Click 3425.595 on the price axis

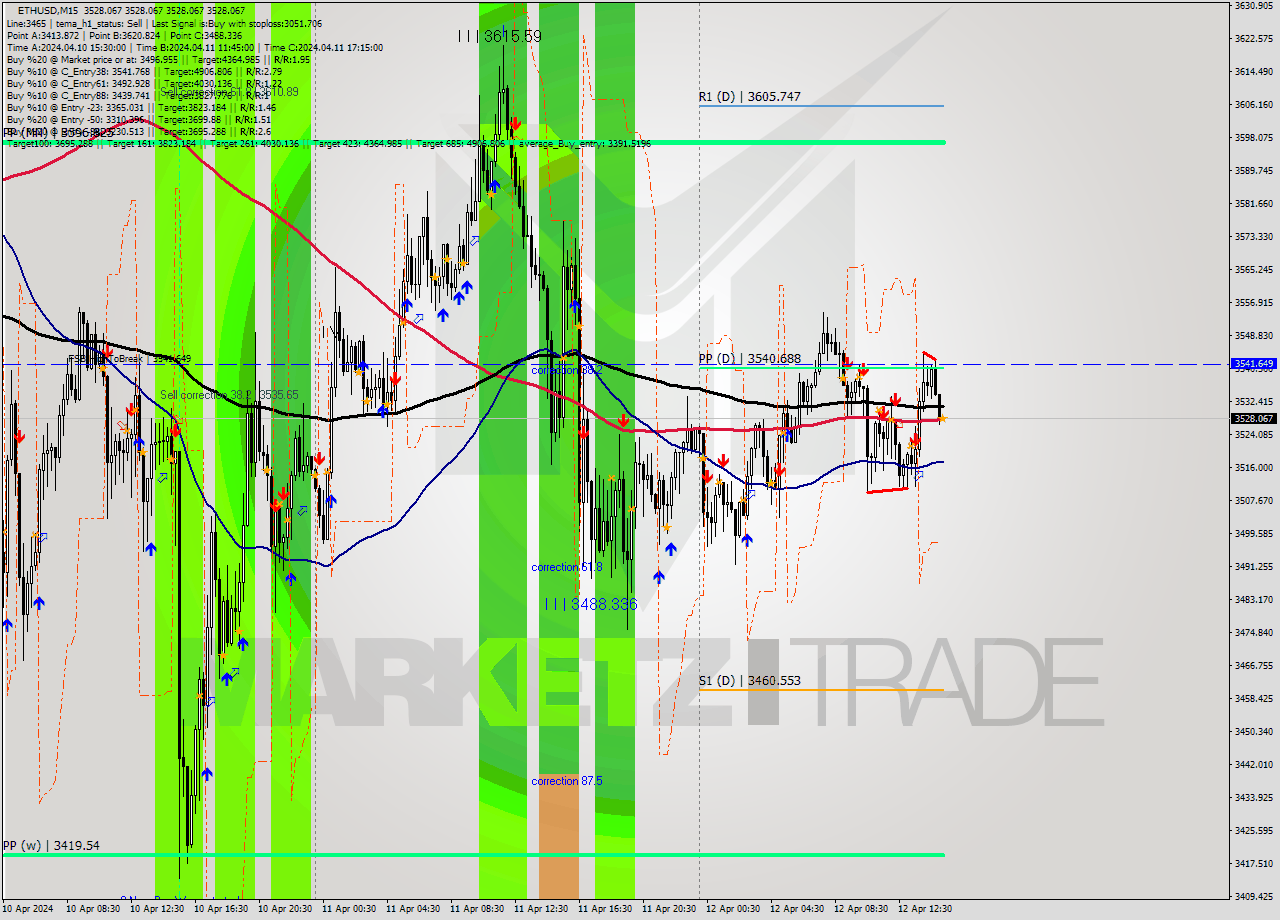click(x=1254, y=830)
